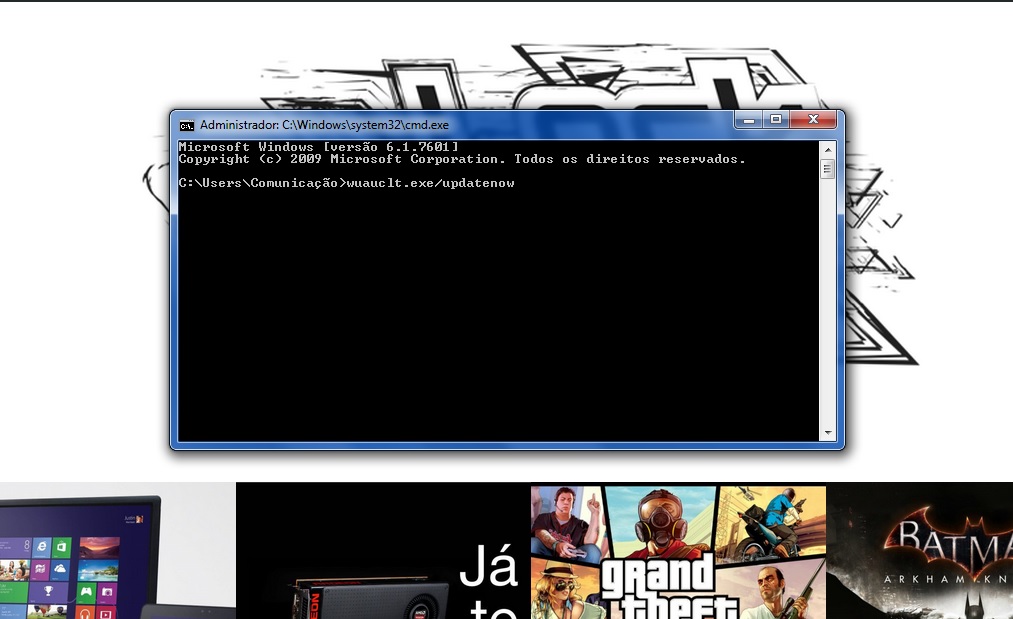Click the copyright notice line
1013x619 pixels.
tap(462, 159)
